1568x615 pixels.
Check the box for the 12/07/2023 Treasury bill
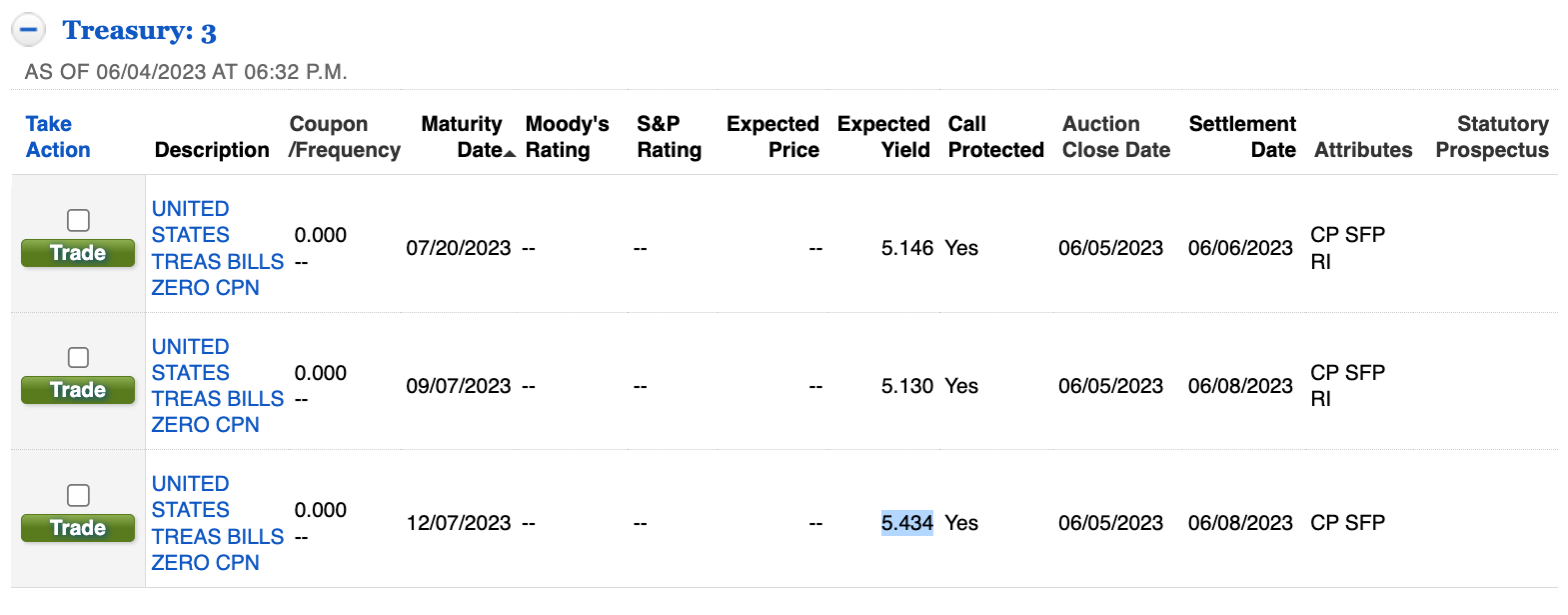point(78,495)
